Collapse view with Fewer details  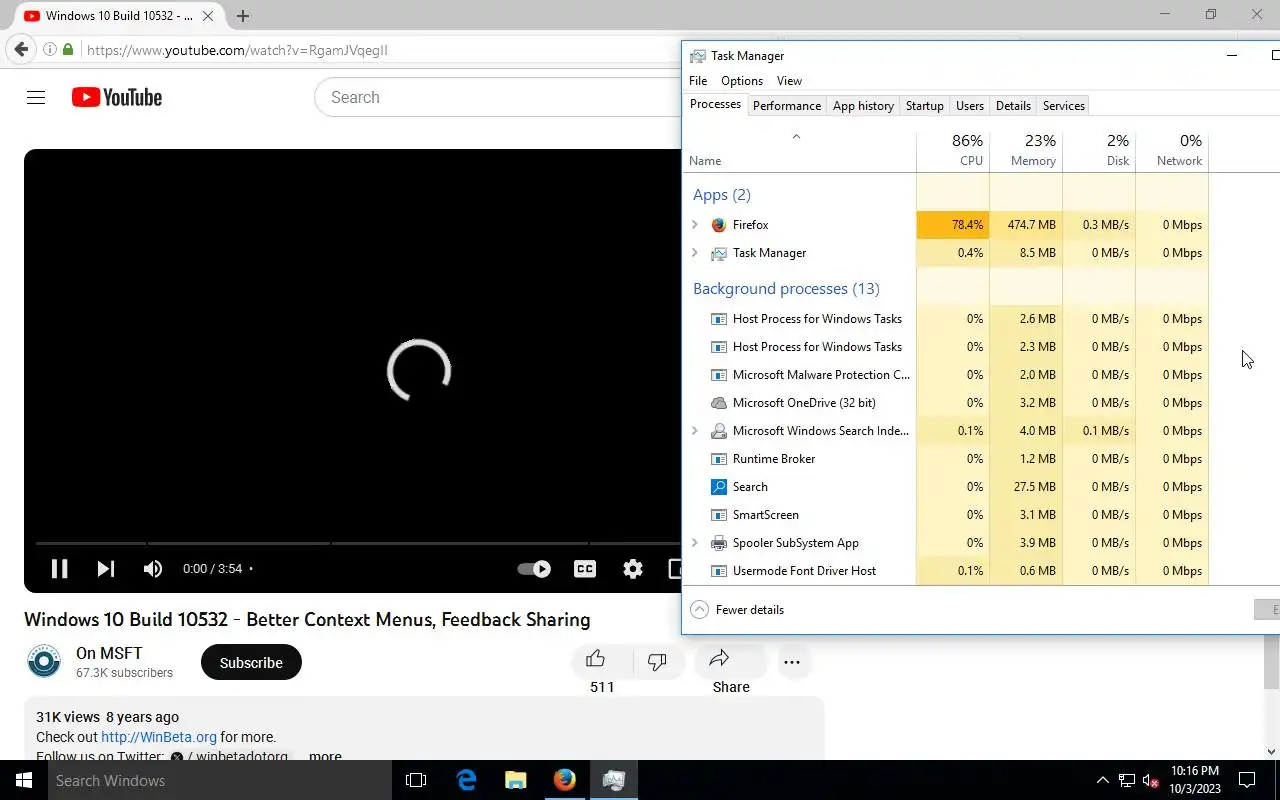[x=738, y=610]
